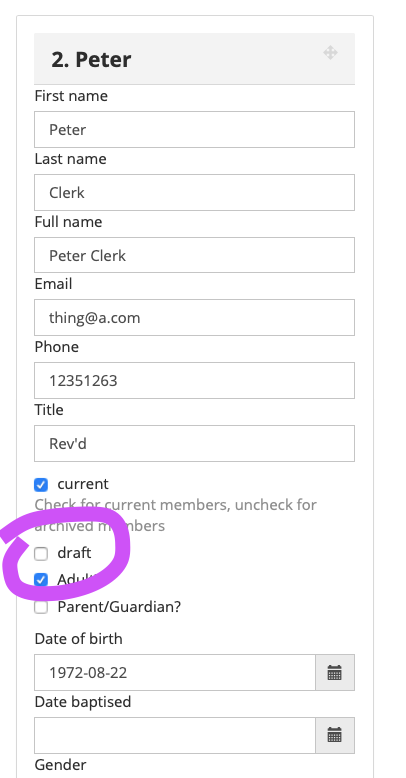Tick the Parent/Guardian? checkbox

pos(41,607)
